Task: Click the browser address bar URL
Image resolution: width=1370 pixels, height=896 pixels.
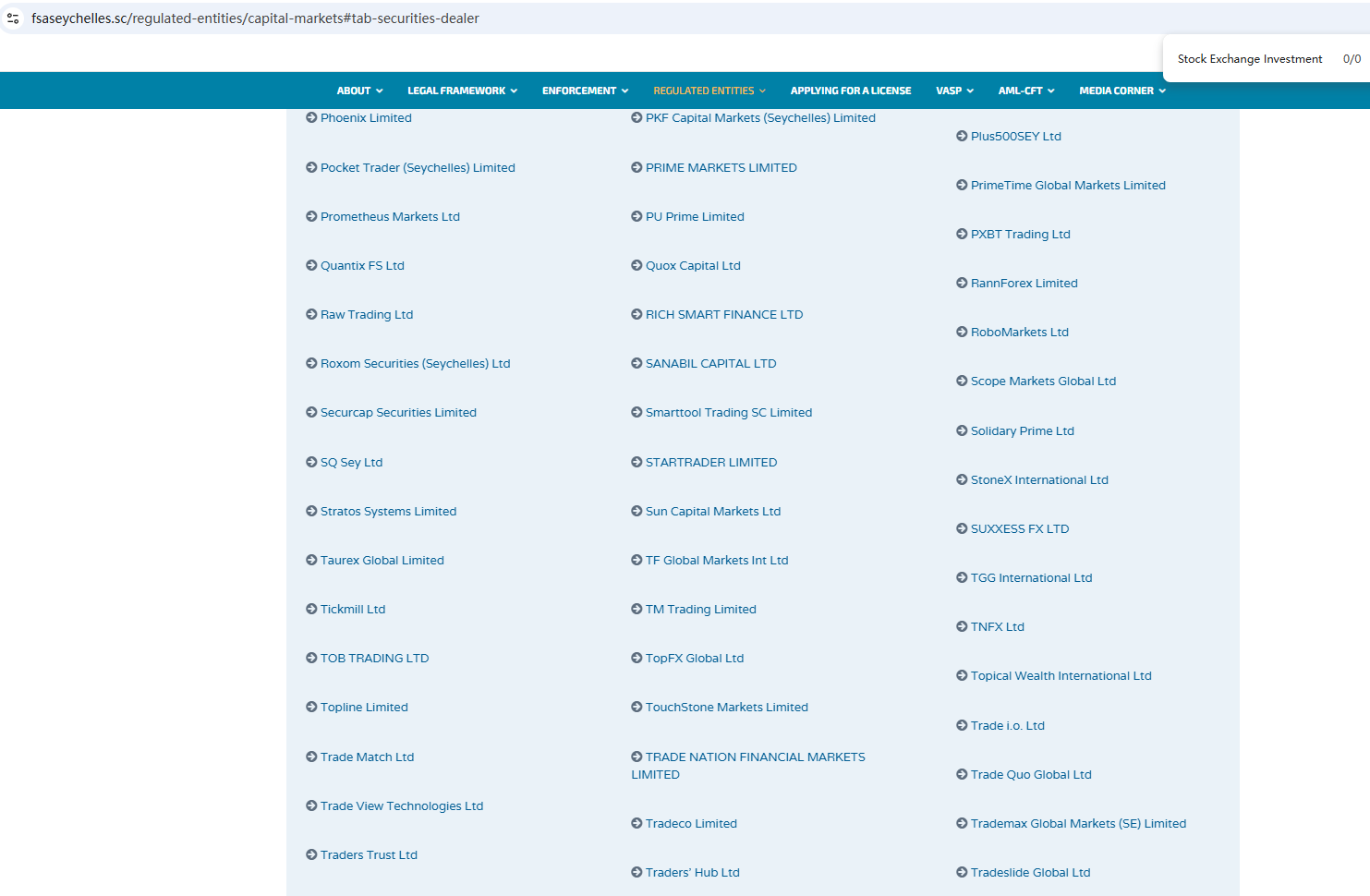Action: 255,18
